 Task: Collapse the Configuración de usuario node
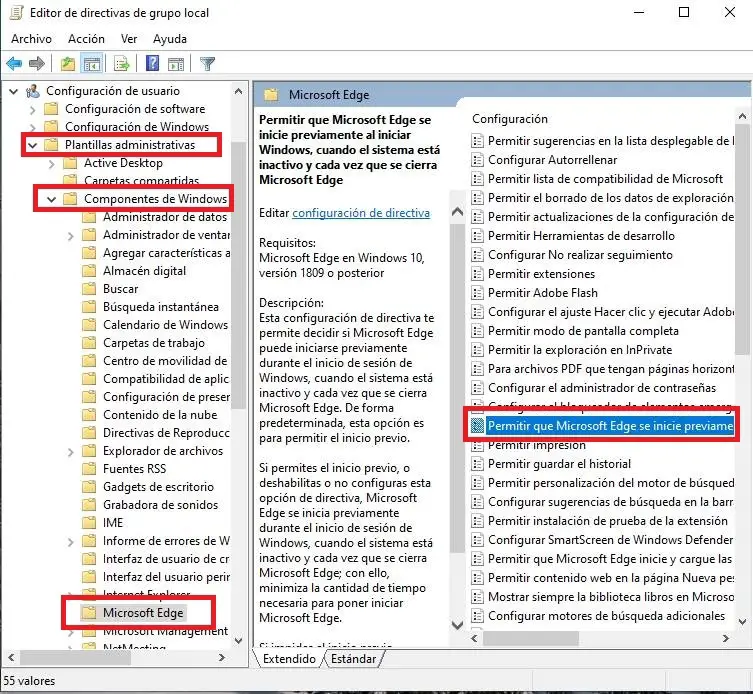14,91
